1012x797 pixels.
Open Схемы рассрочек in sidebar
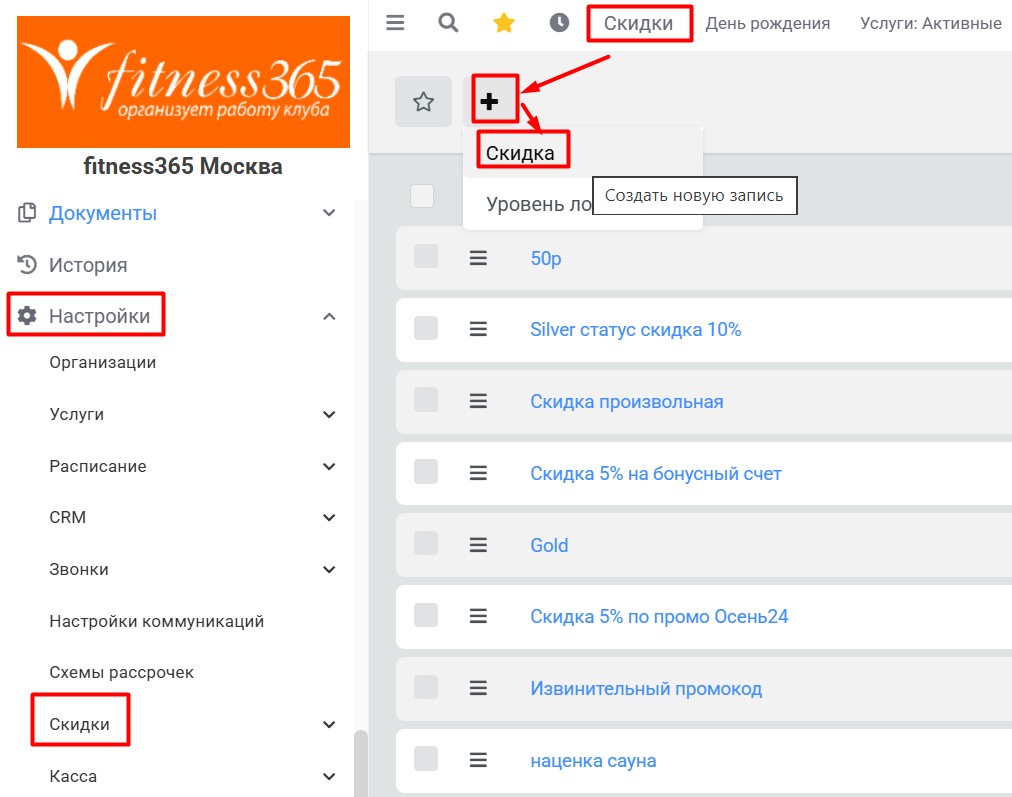[121, 672]
